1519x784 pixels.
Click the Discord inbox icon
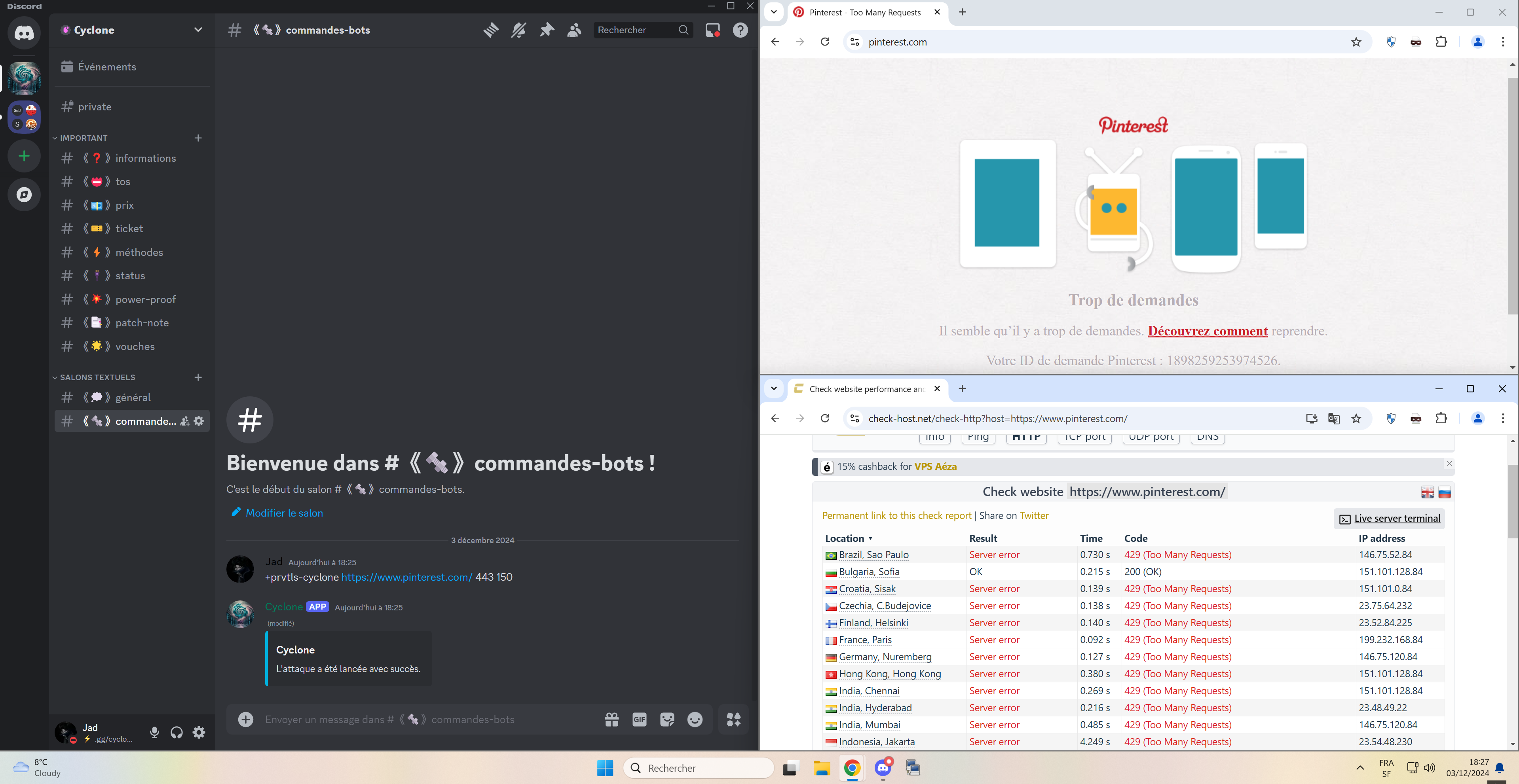click(x=712, y=30)
